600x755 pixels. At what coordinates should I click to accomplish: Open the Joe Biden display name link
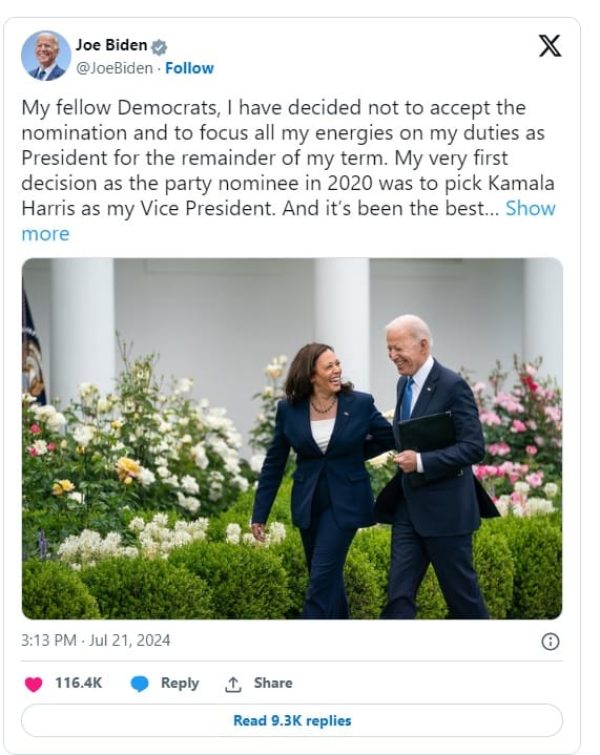point(111,45)
